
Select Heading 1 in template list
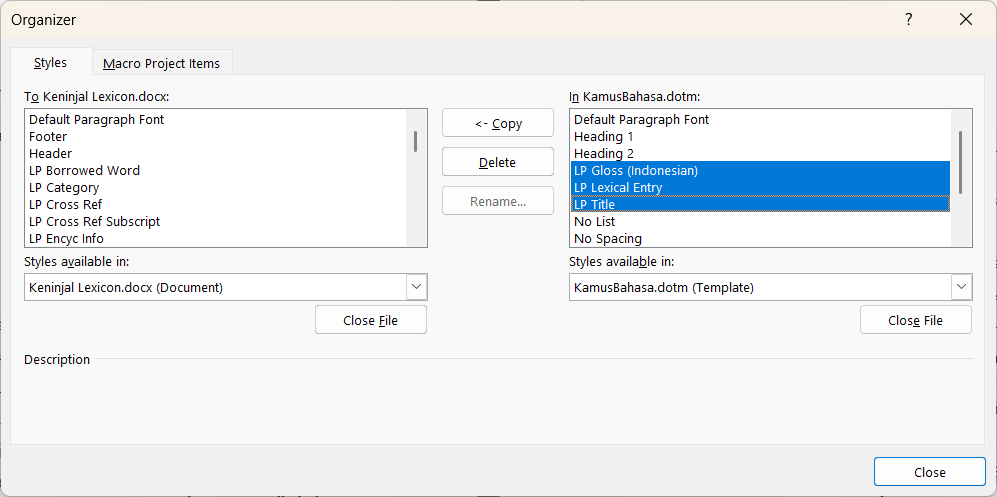pos(604,136)
